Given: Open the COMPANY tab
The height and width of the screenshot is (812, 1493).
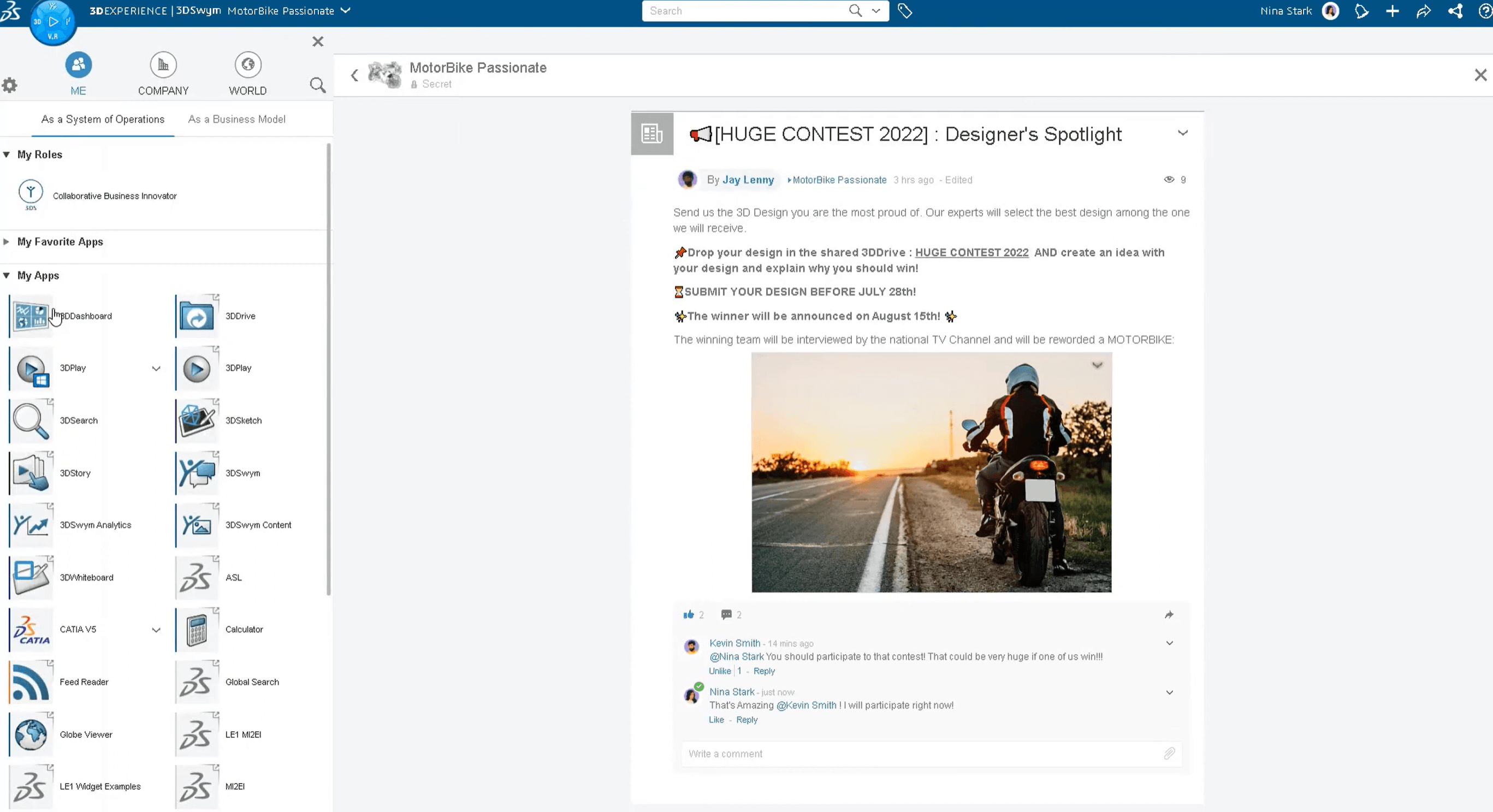Looking at the screenshot, I should point(163,72).
